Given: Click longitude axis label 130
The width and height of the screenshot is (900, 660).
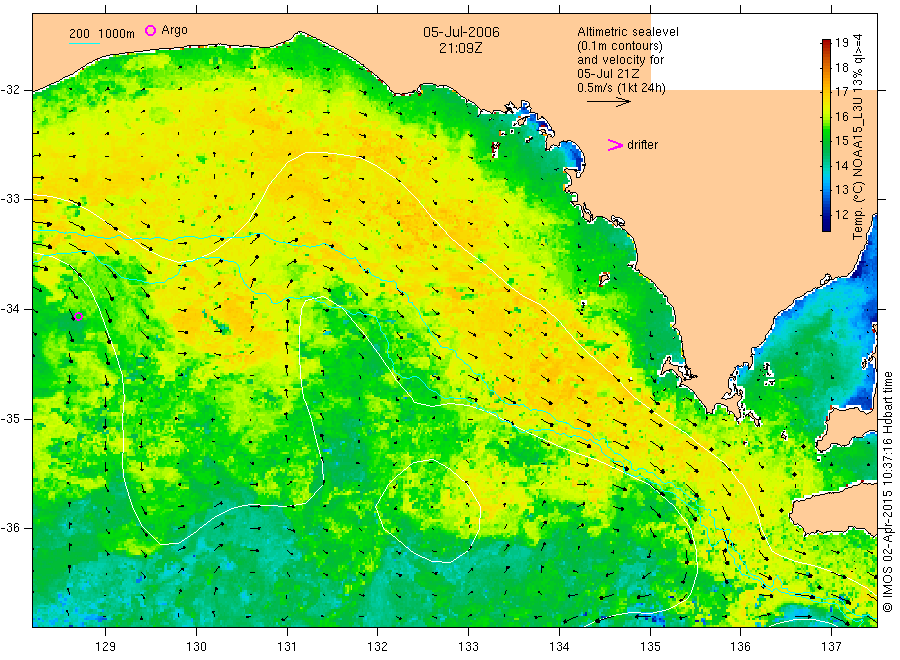Looking at the screenshot, I should [196, 647].
